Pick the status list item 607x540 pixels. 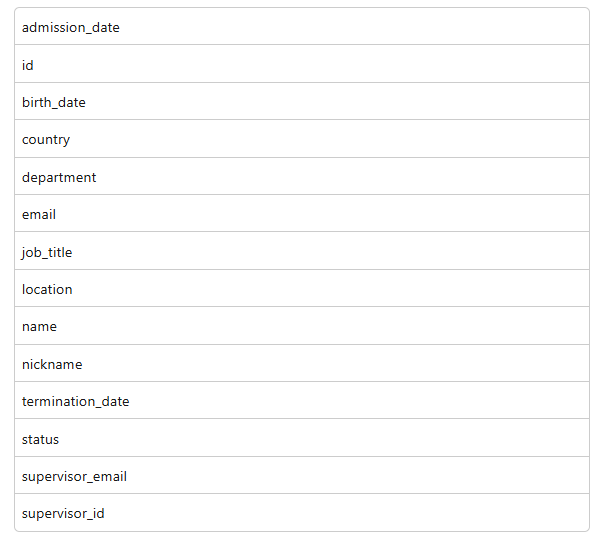tap(302, 438)
